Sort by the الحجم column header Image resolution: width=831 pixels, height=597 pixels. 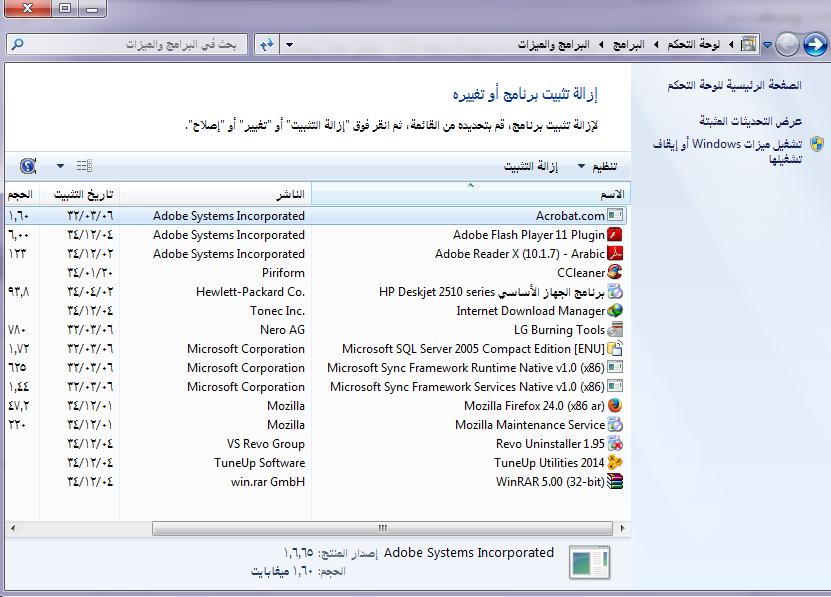[22, 194]
